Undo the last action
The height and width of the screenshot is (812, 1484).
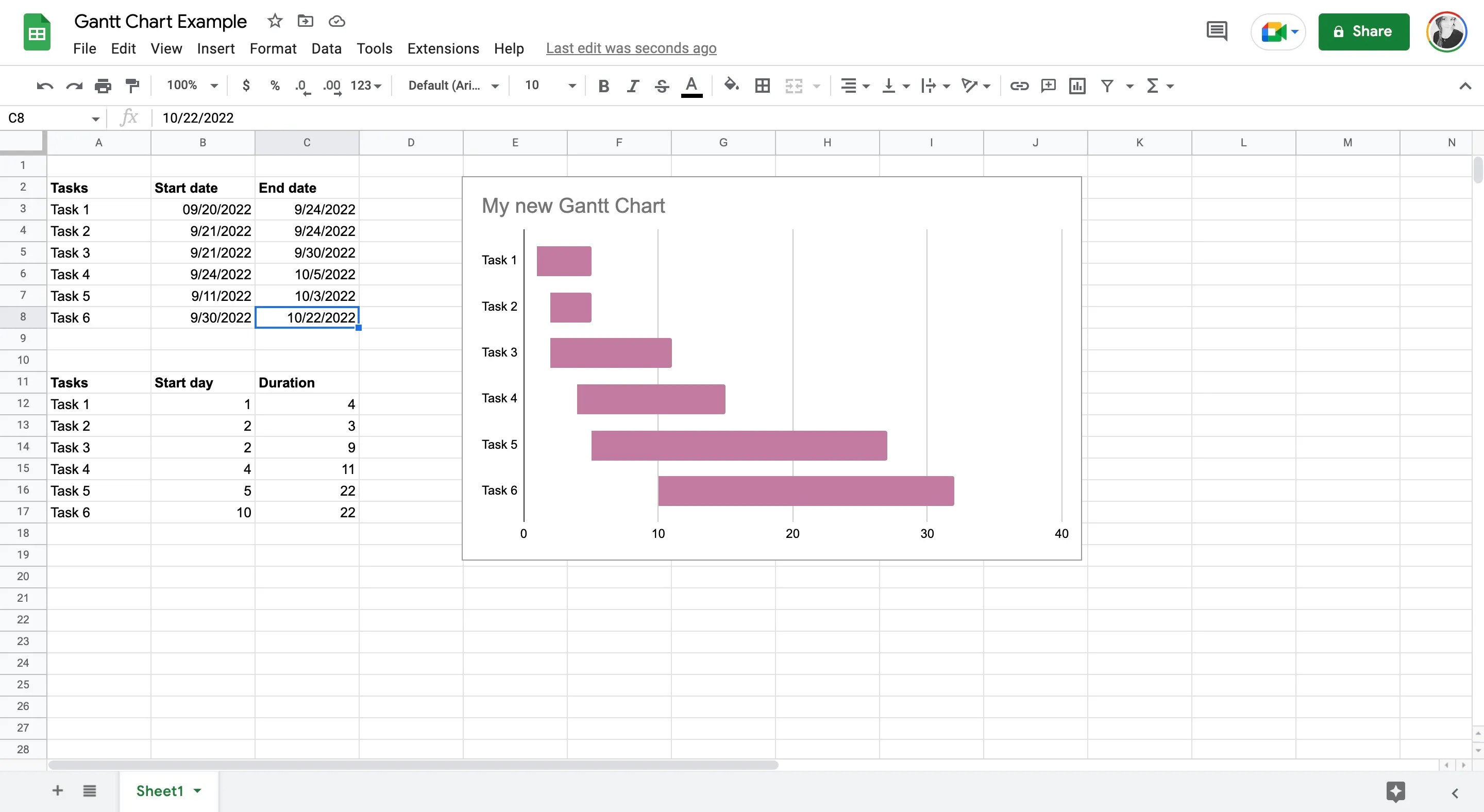(x=44, y=85)
